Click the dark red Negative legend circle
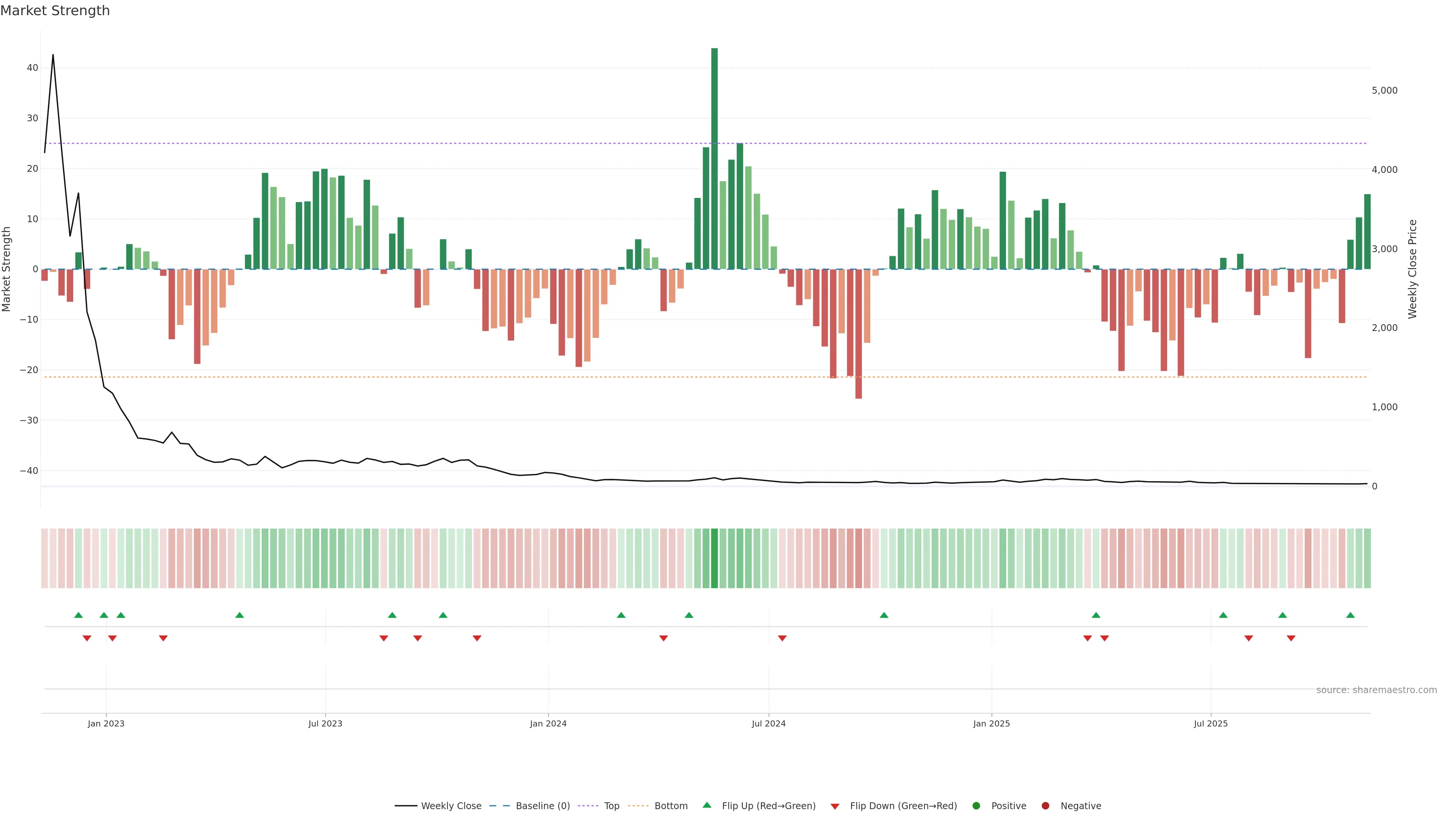 click(1045, 806)
